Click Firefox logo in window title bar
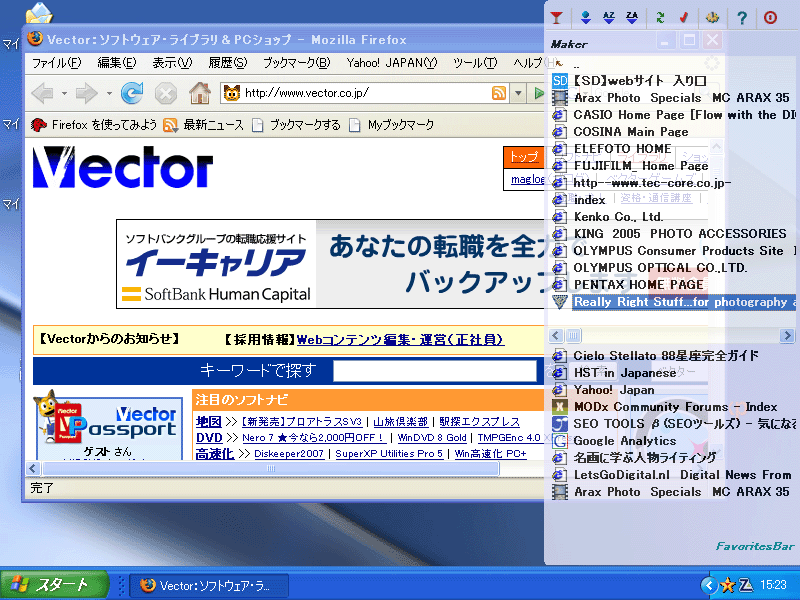The width and height of the screenshot is (800, 600). tap(35, 39)
